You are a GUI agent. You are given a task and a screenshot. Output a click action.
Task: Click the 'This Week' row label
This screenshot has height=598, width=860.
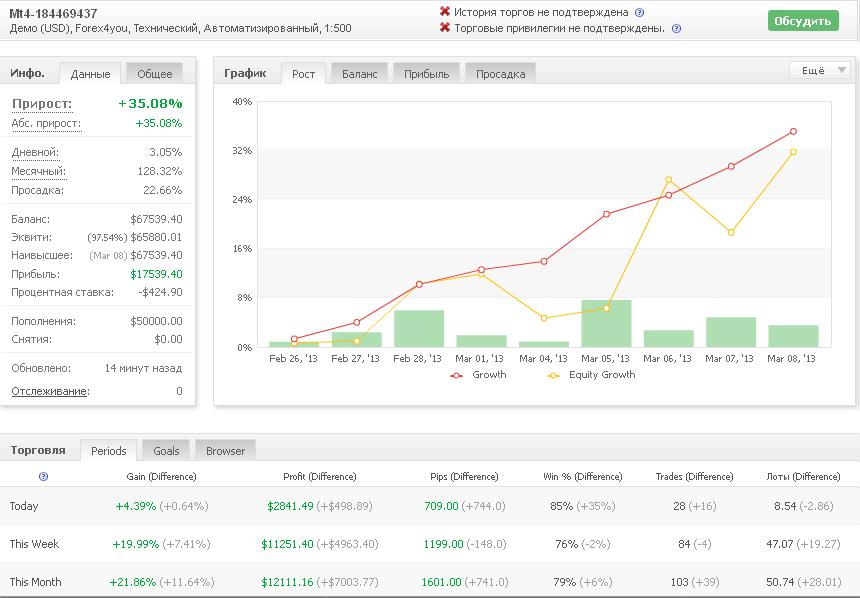click(34, 544)
